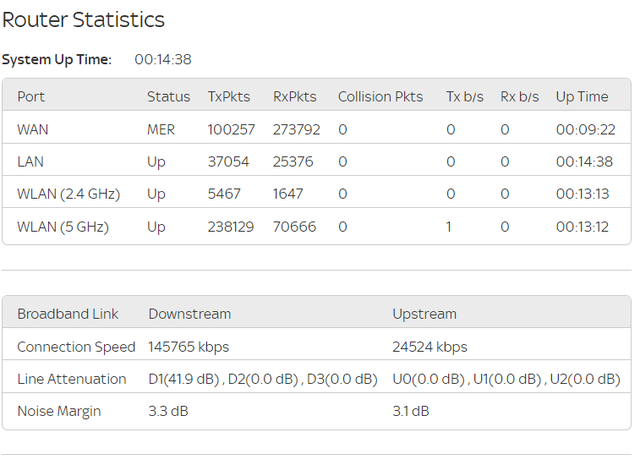Click the Up Time column header

click(582, 97)
